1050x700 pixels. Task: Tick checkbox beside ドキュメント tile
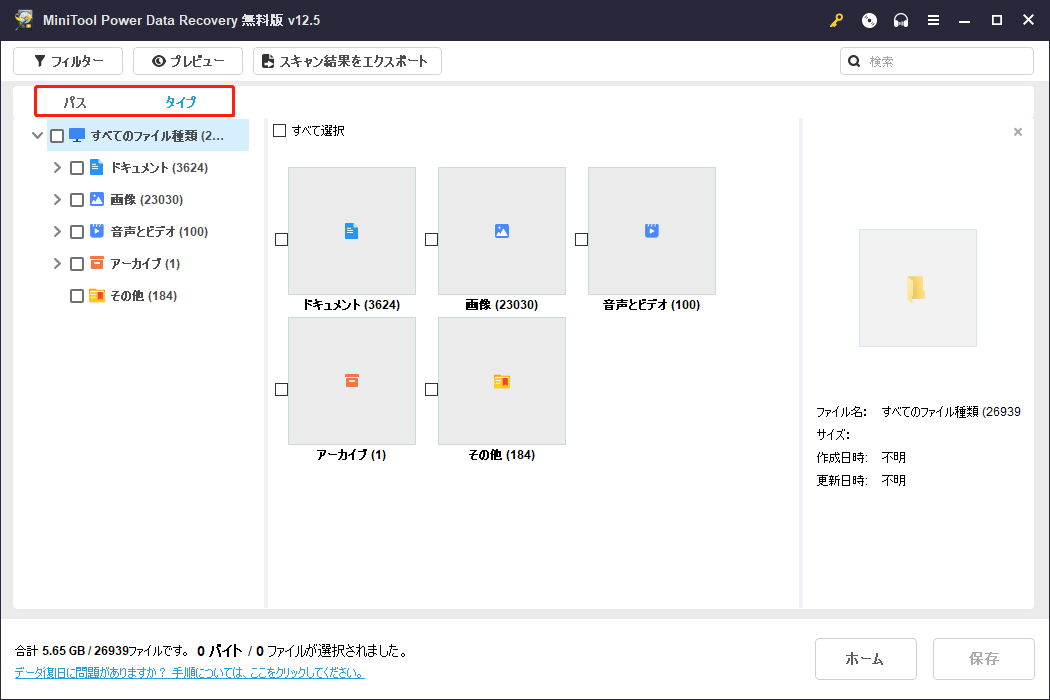click(281, 240)
